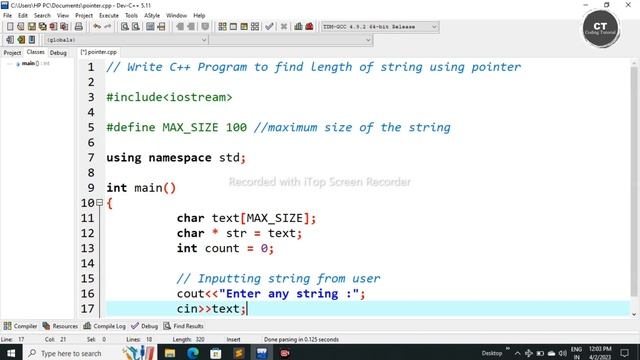
Task: Open the Help menu
Action: pyautogui.click(x=199, y=16)
